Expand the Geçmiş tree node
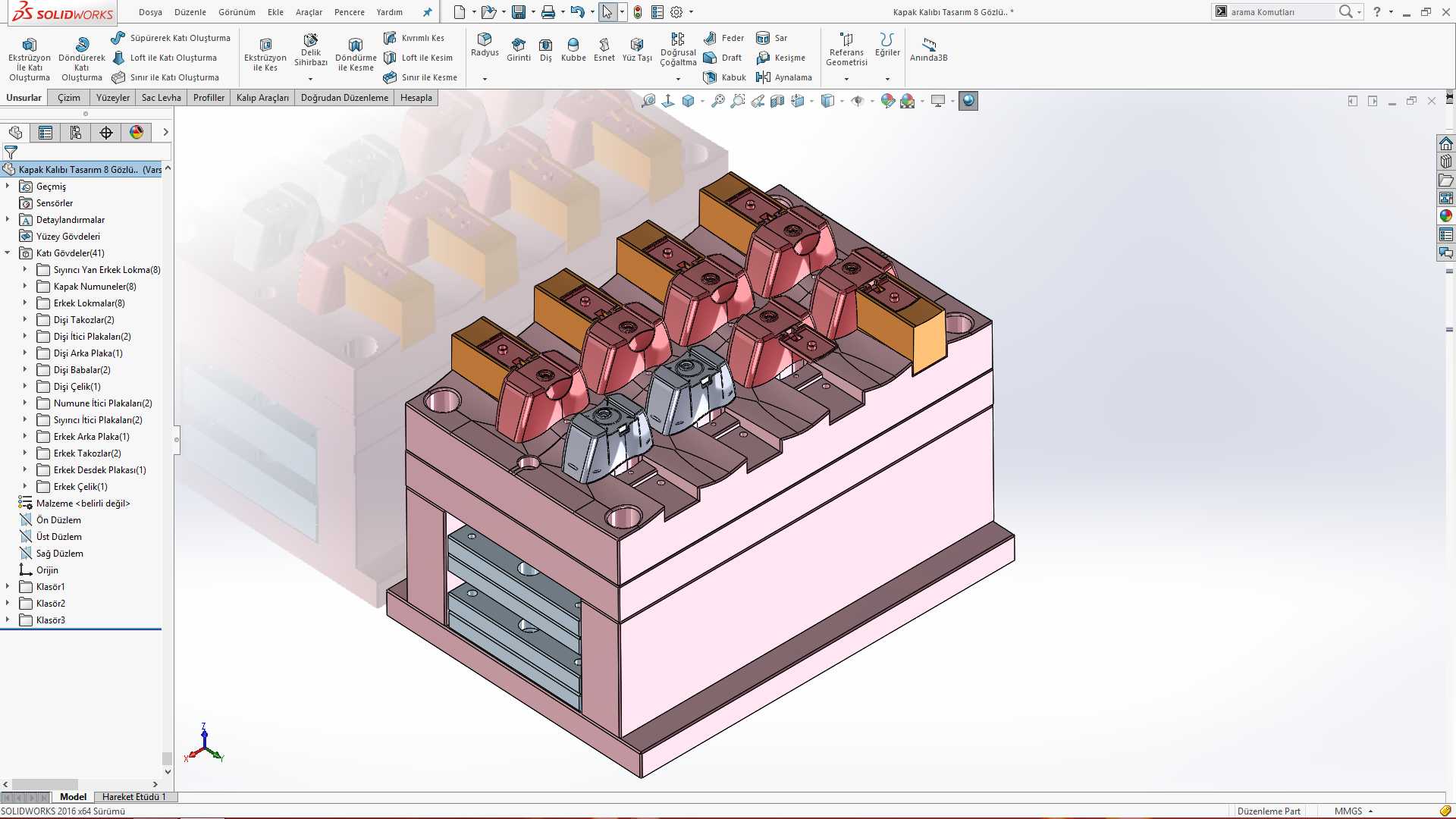The height and width of the screenshot is (819, 1456). coord(8,186)
